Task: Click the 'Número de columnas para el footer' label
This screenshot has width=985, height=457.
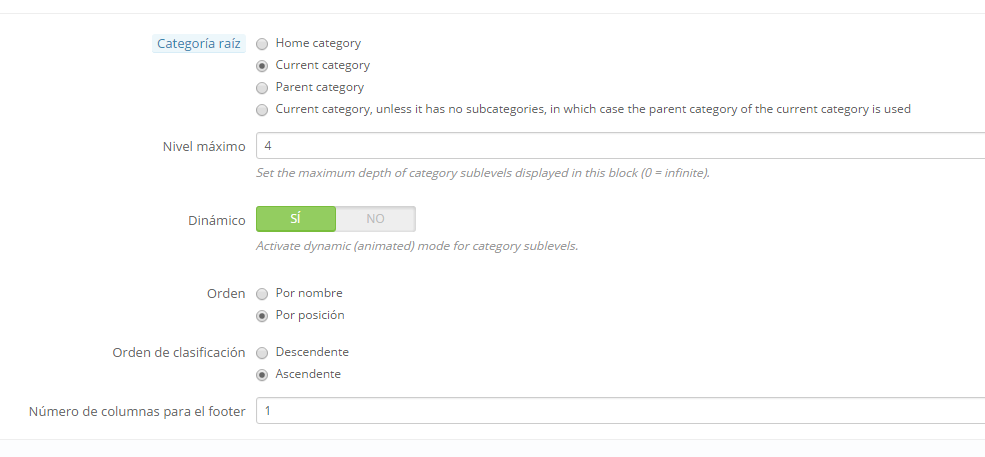Action: coord(137,411)
